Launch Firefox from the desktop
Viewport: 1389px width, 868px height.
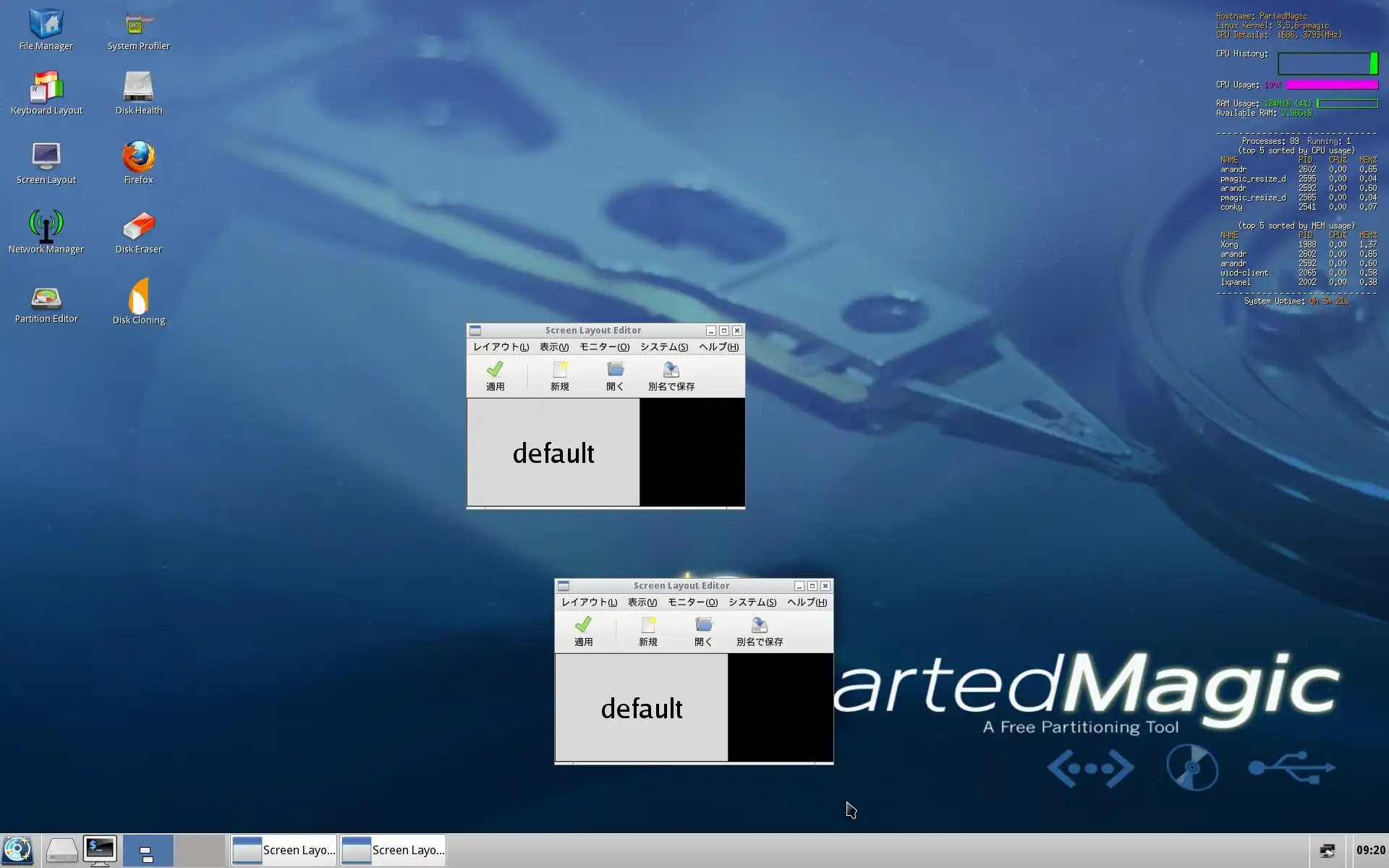point(138,159)
